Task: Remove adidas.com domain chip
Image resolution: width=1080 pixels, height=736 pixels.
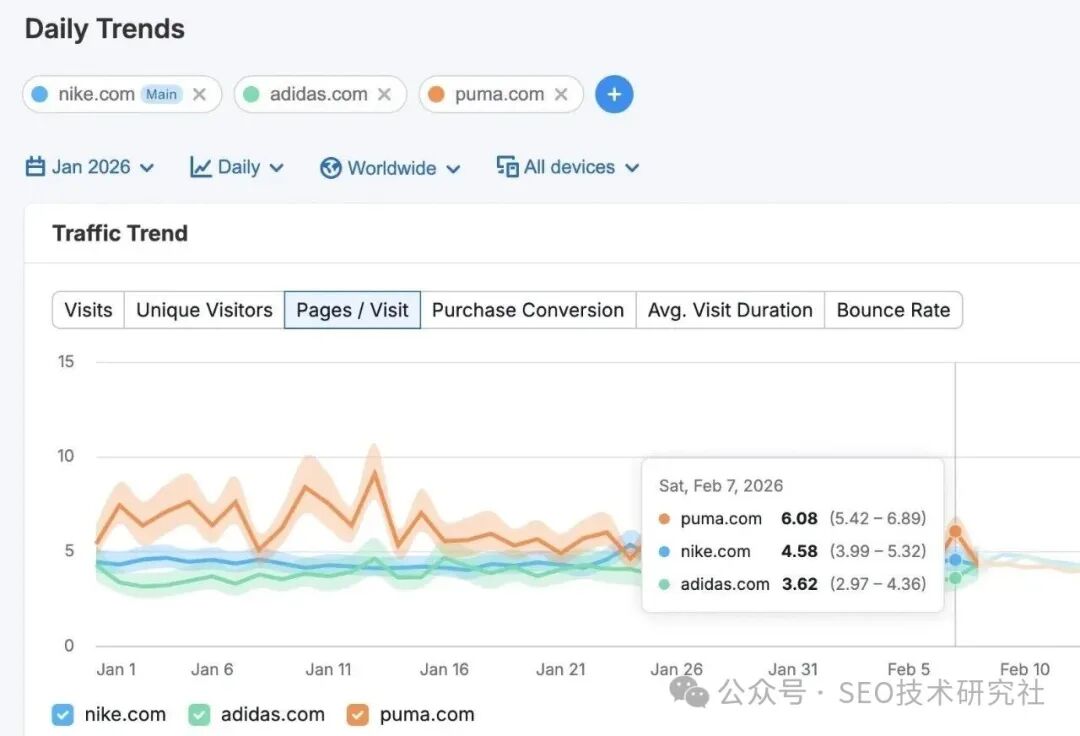Action: click(x=384, y=95)
